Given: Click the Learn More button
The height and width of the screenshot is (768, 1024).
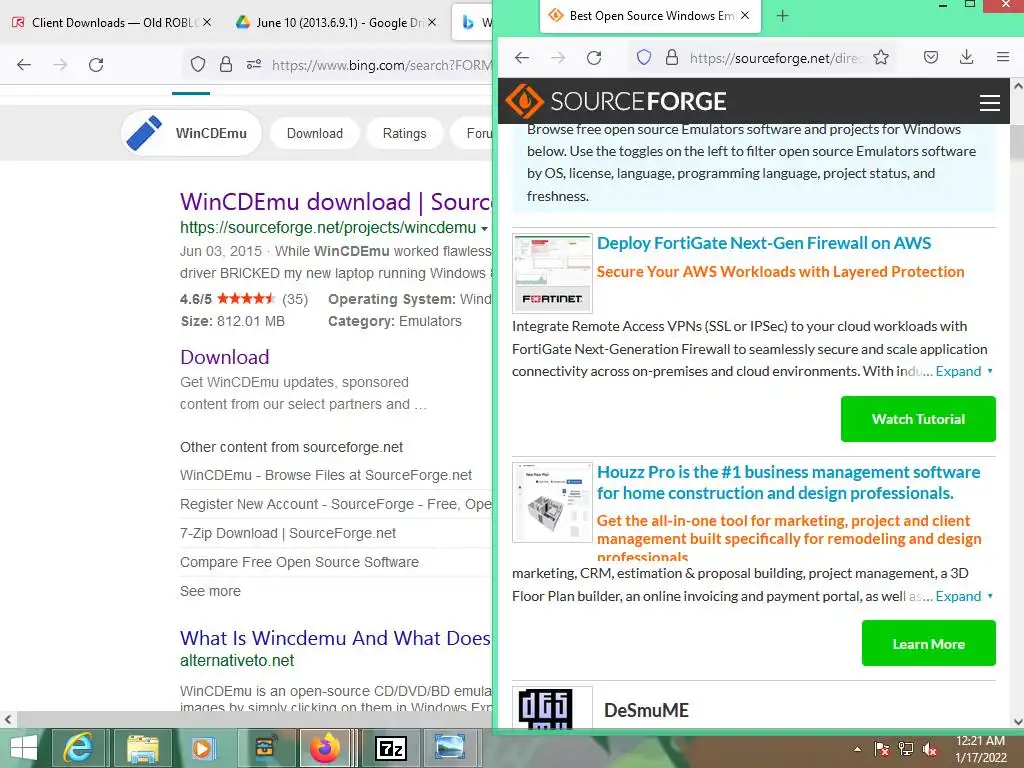Looking at the screenshot, I should point(929,643).
